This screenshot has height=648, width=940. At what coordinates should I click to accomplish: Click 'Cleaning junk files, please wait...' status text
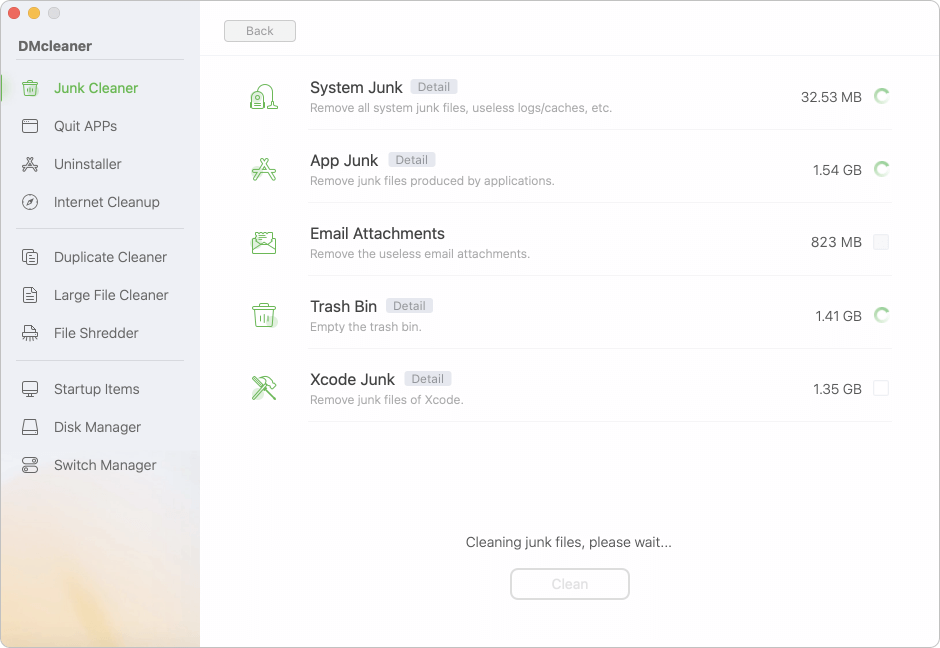pyautogui.click(x=568, y=542)
